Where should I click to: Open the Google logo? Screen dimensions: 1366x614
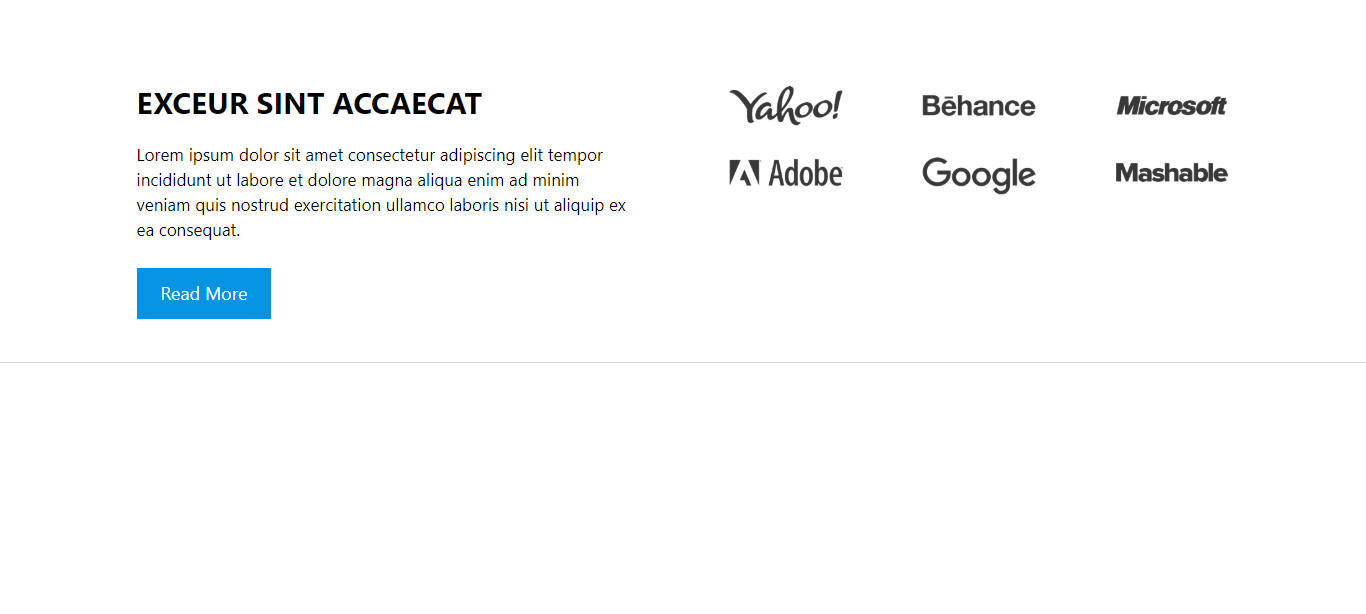point(978,174)
